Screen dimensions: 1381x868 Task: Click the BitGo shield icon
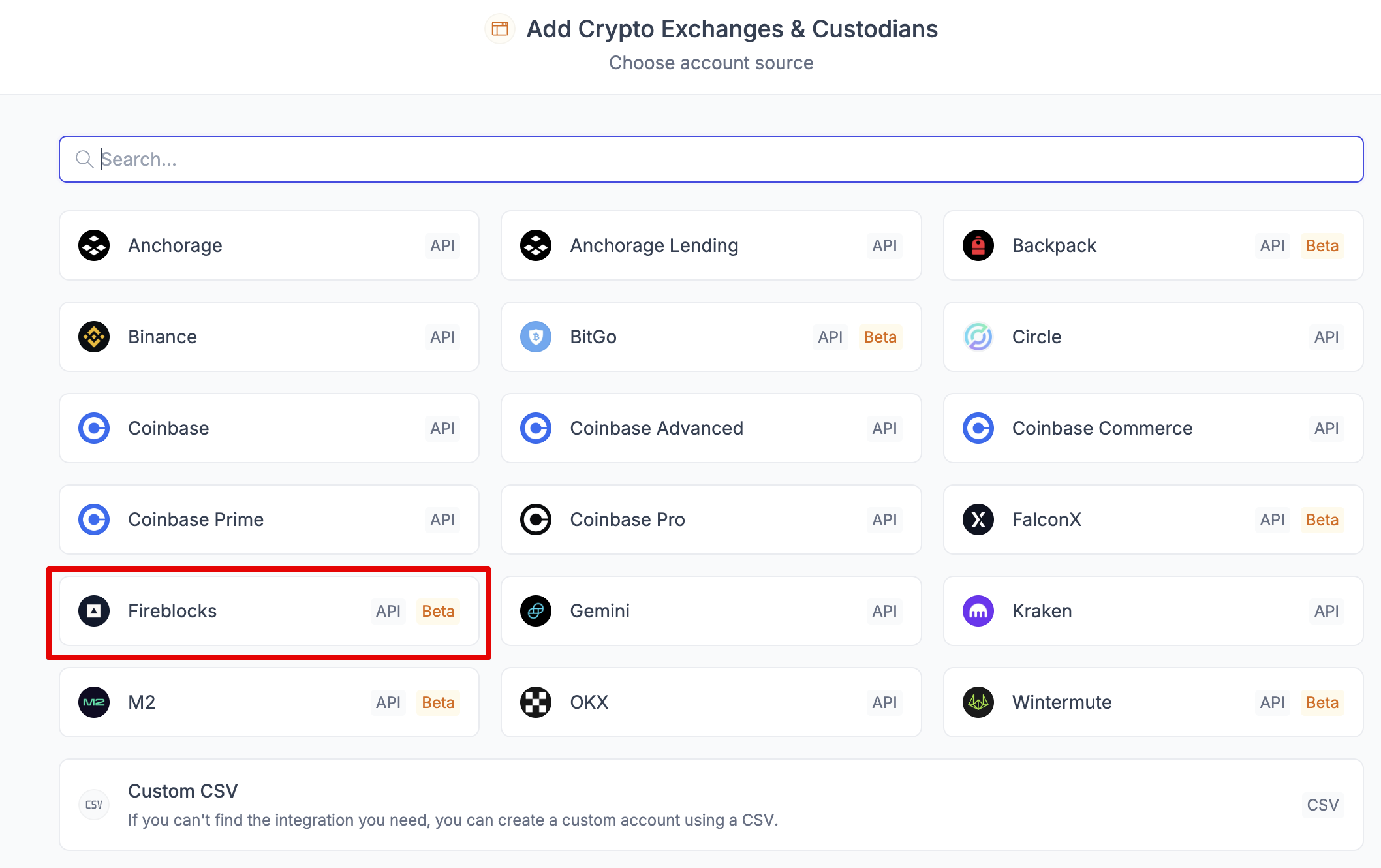(x=536, y=337)
